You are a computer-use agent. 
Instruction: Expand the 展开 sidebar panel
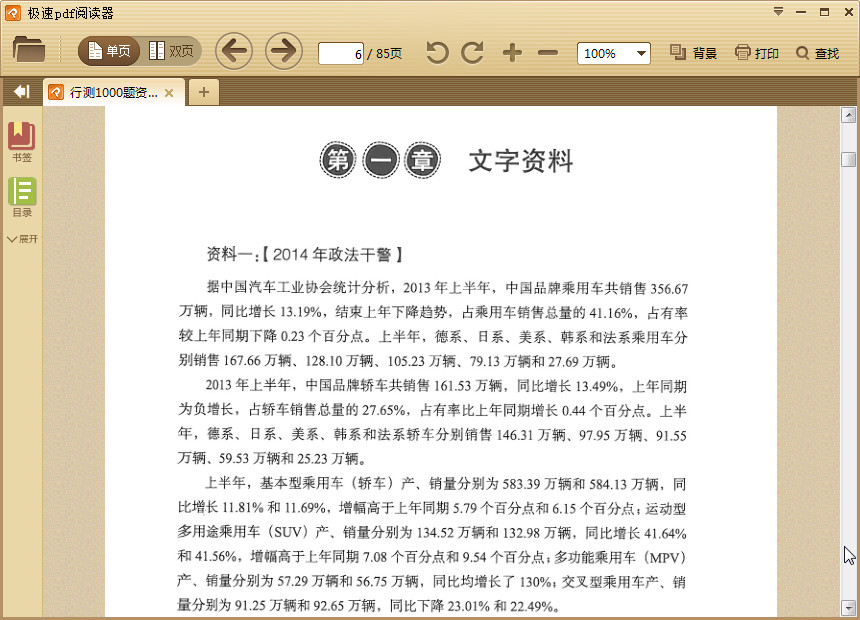(x=22, y=239)
